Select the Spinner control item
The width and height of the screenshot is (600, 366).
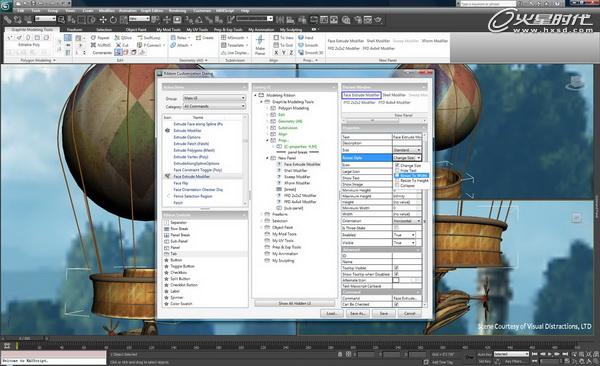click(x=177, y=297)
